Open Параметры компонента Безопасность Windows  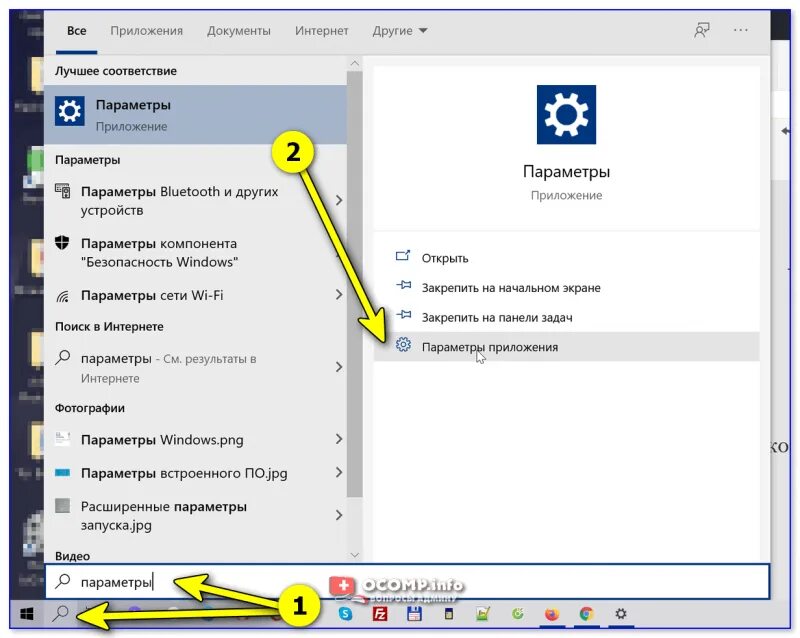[168, 252]
